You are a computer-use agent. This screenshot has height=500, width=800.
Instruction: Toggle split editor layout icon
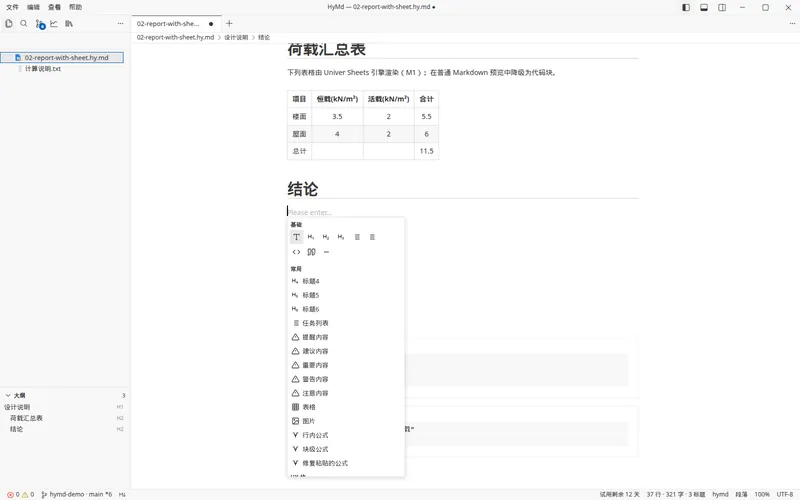[722, 7]
